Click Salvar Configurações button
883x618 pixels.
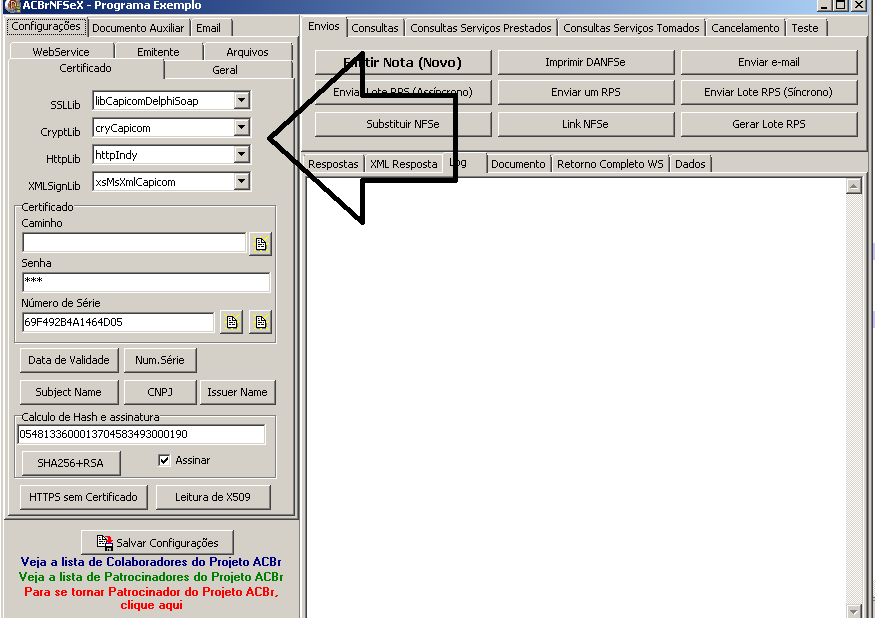(x=157, y=543)
